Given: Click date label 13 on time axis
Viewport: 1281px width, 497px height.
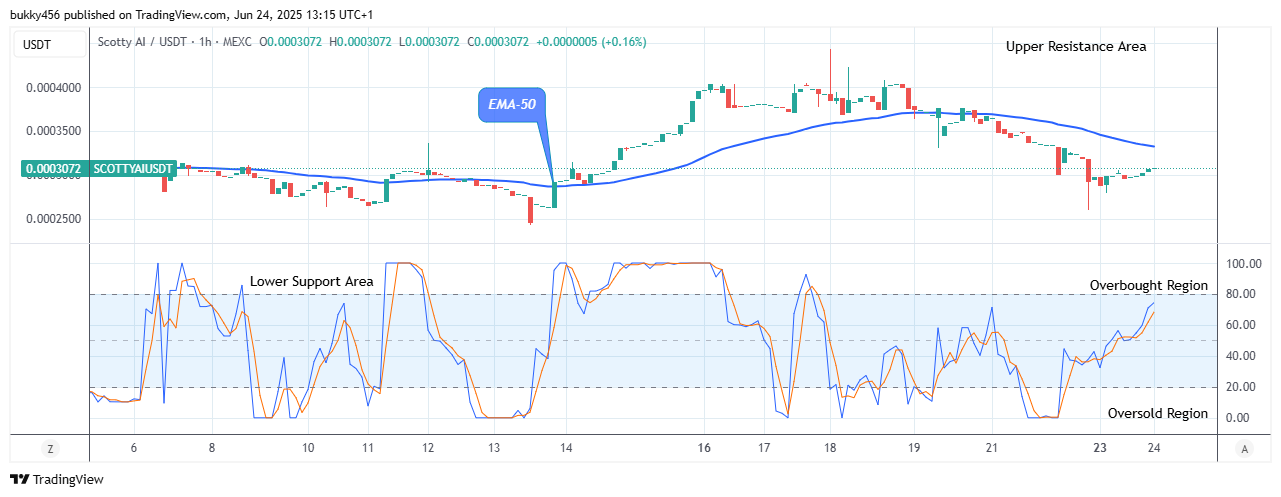Looking at the screenshot, I should [495, 448].
